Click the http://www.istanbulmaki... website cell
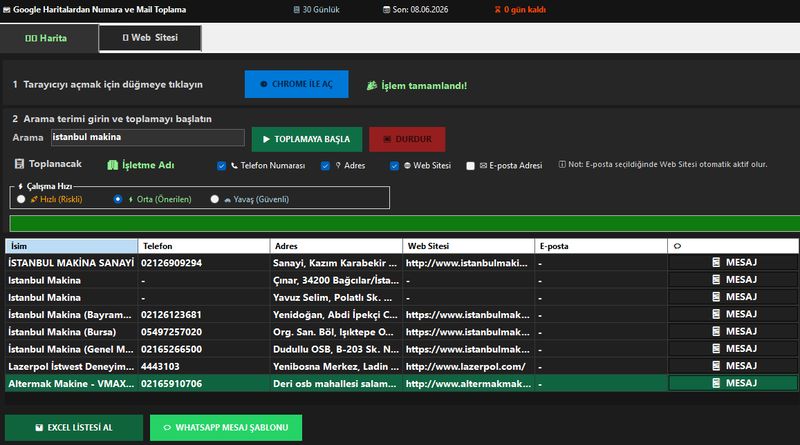Screen dimensions: 800x445 466,263
